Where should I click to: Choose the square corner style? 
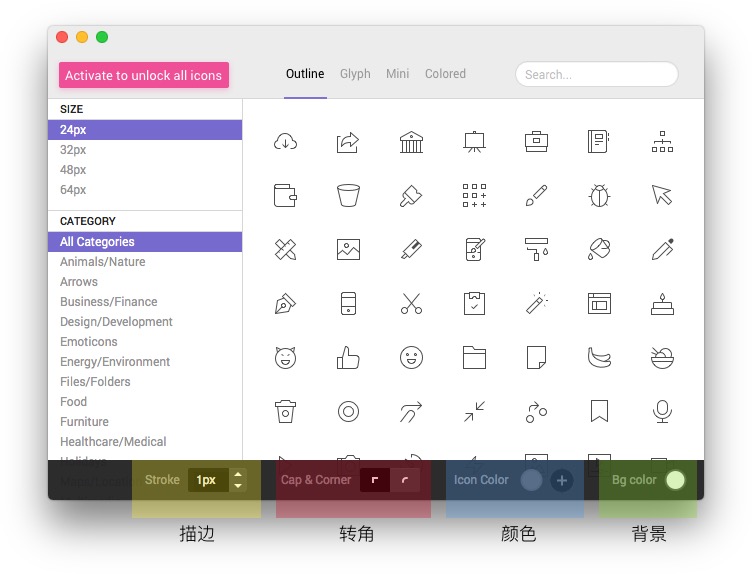click(x=375, y=480)
